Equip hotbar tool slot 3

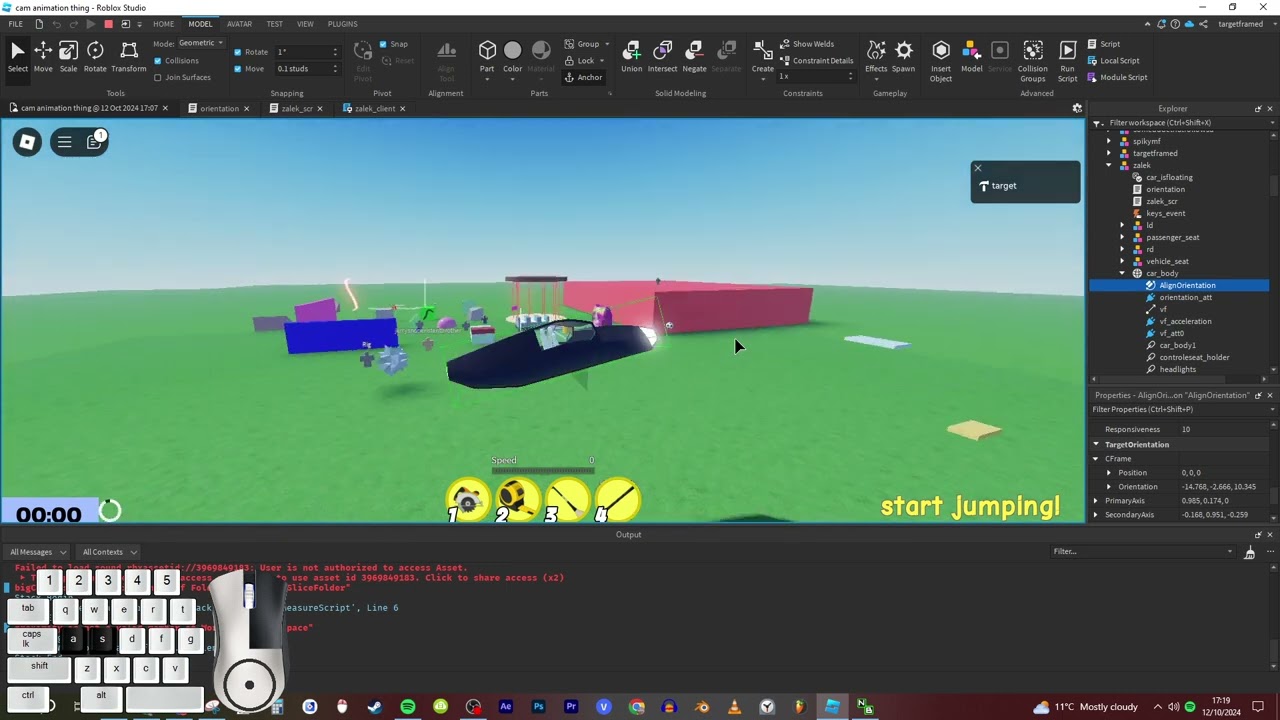coord(567,500)
